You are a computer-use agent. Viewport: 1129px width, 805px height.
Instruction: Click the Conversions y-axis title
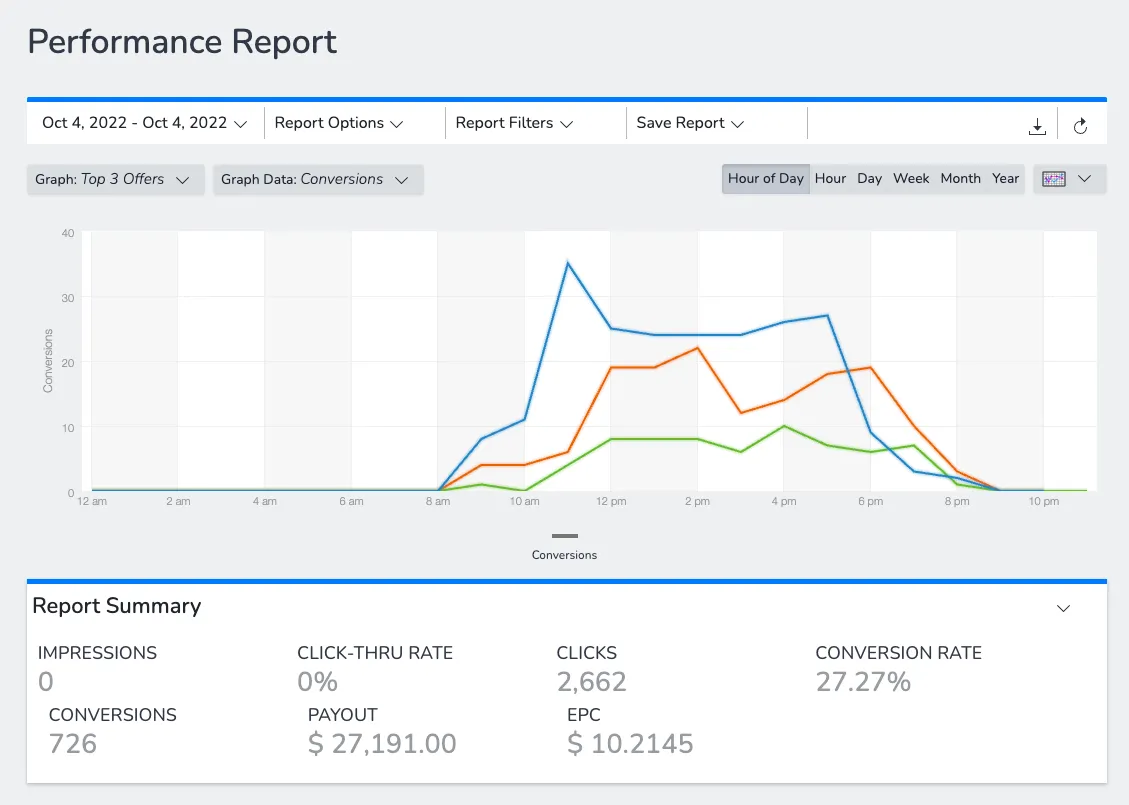[48, 361]
